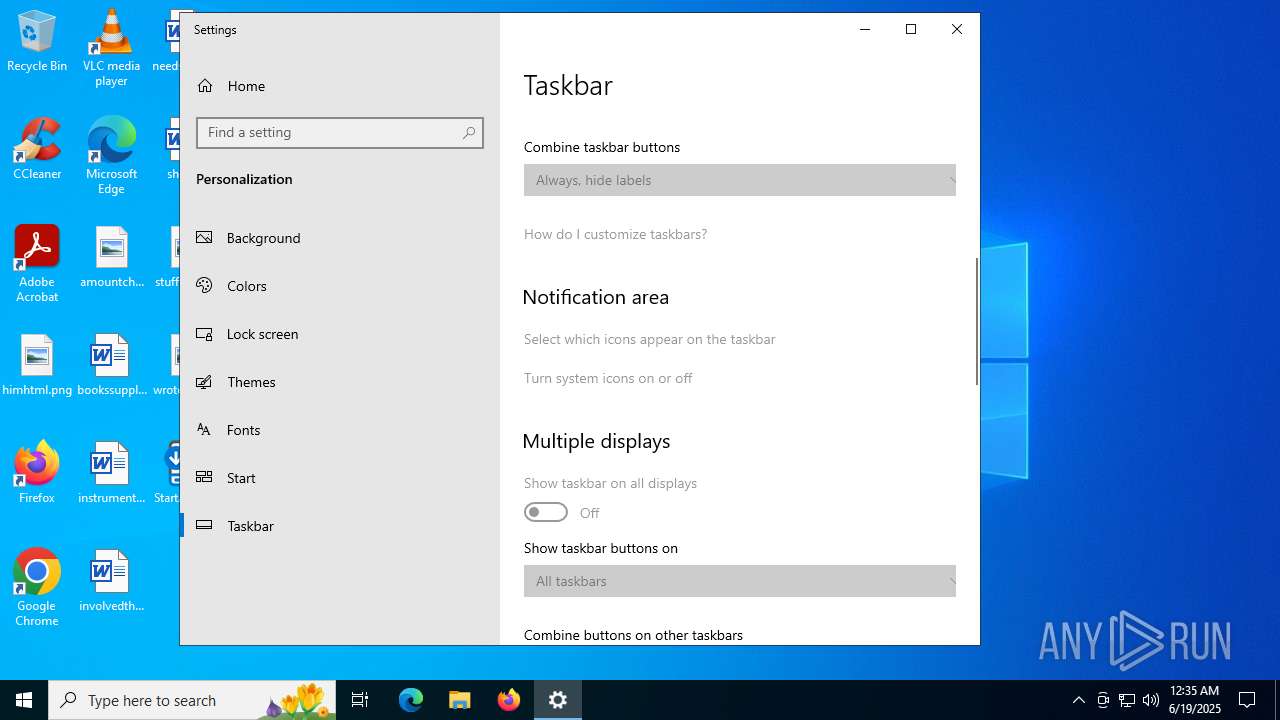Click the Themes brush icon in sidebar
The width and height of the screenshot is (1280, 720).
[x=204, y=382]
